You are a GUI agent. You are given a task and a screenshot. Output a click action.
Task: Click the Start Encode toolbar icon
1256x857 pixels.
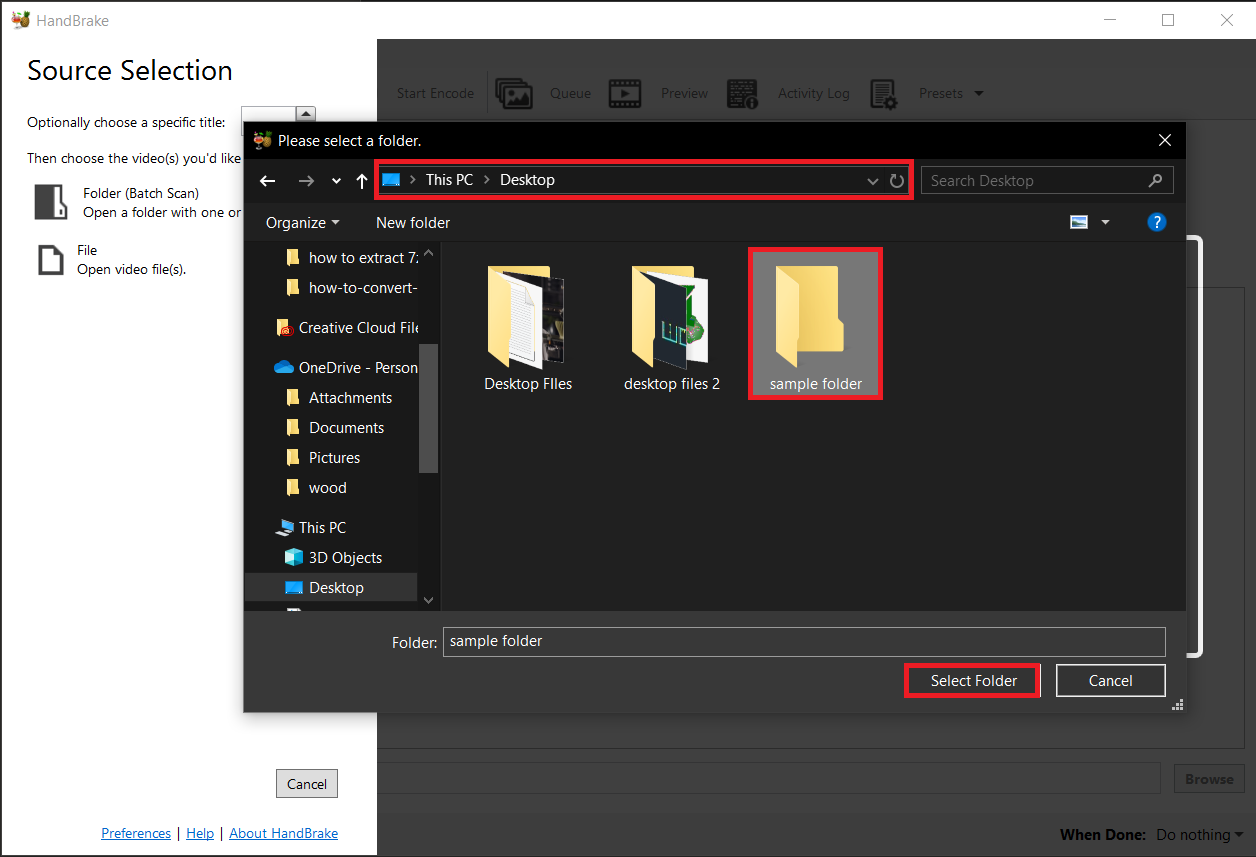coord(435,93)
